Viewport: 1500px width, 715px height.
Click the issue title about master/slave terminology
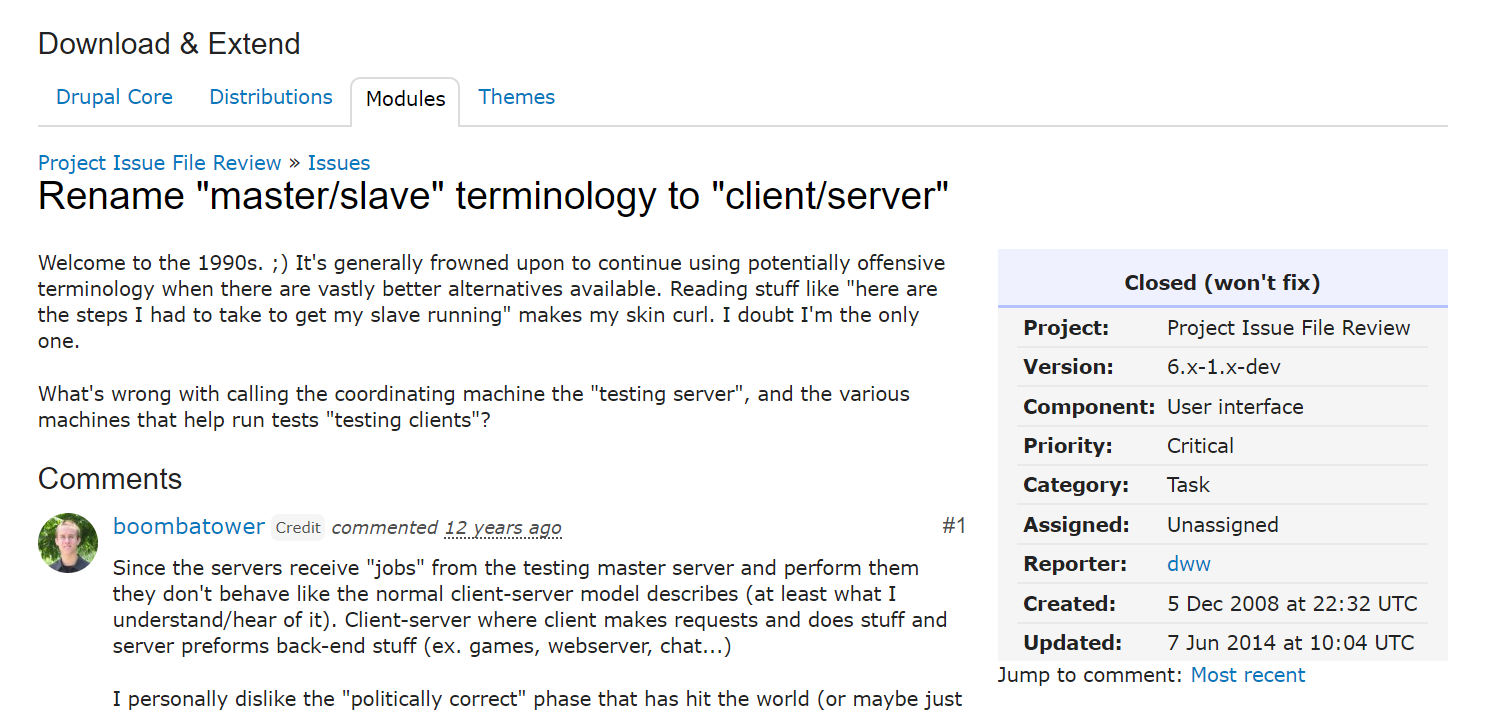tap(493, 197)
